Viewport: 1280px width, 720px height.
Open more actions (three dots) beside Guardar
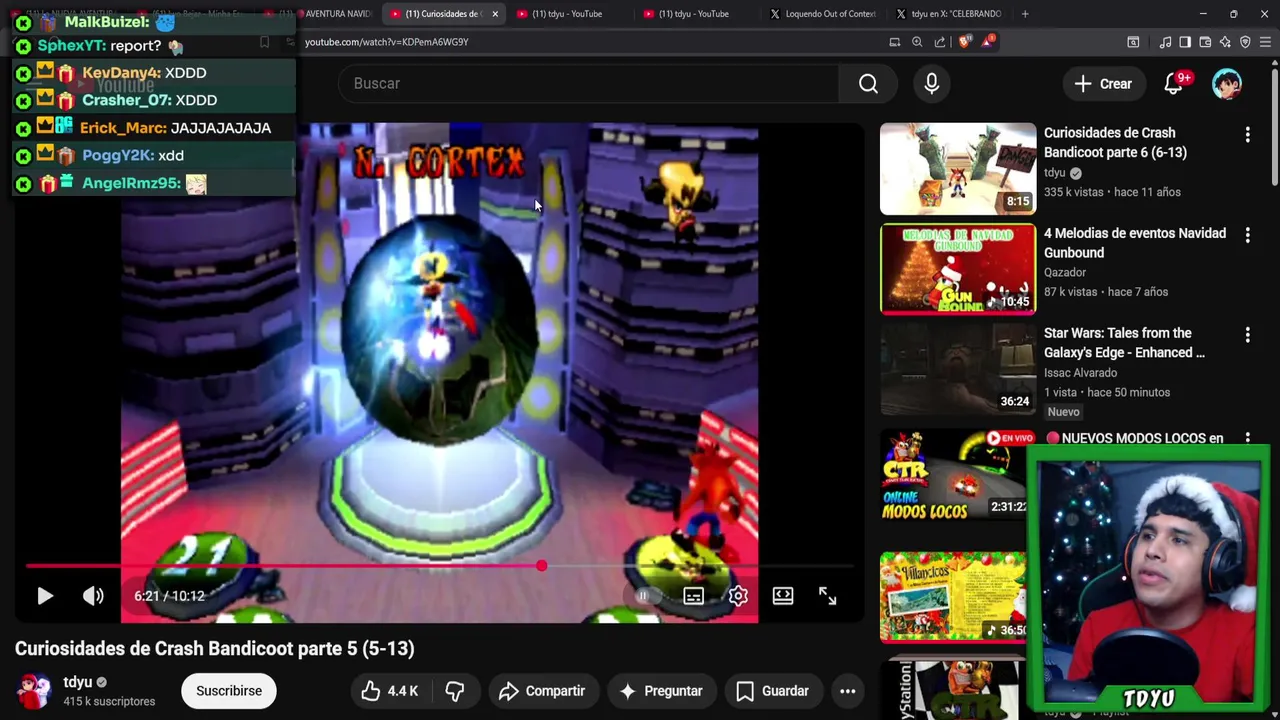click(847, 691)
